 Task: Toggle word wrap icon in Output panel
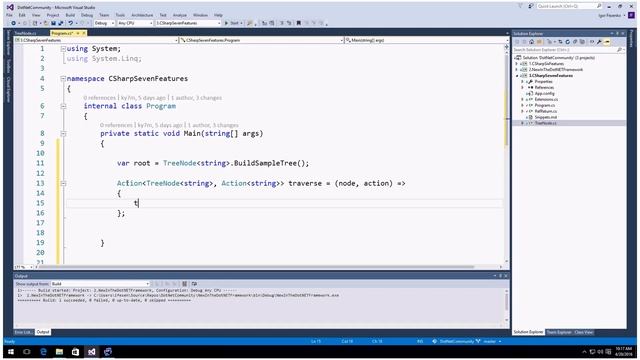(194, 284)
